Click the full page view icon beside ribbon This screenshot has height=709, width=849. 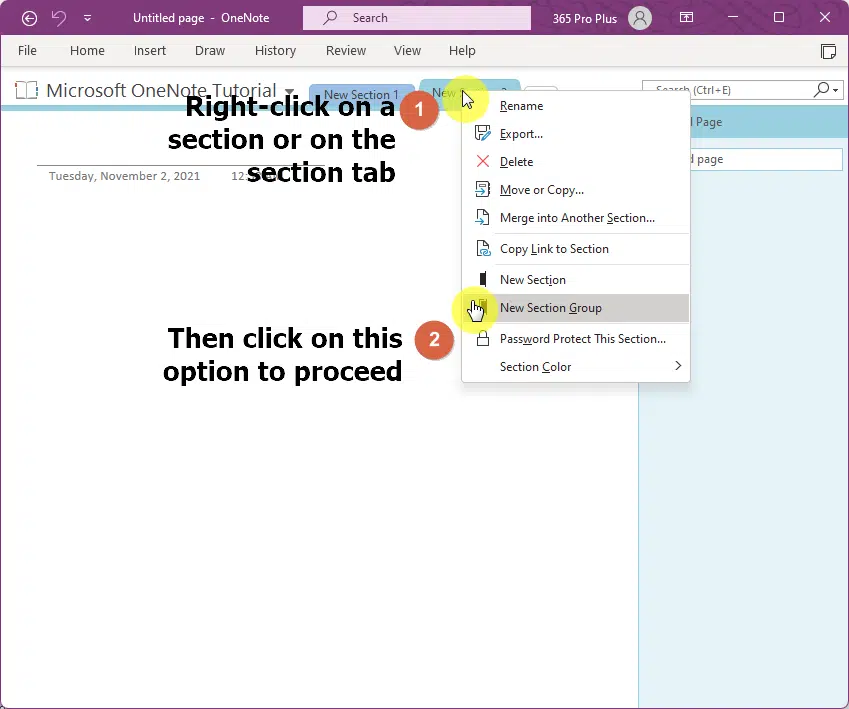coord(828,51)
